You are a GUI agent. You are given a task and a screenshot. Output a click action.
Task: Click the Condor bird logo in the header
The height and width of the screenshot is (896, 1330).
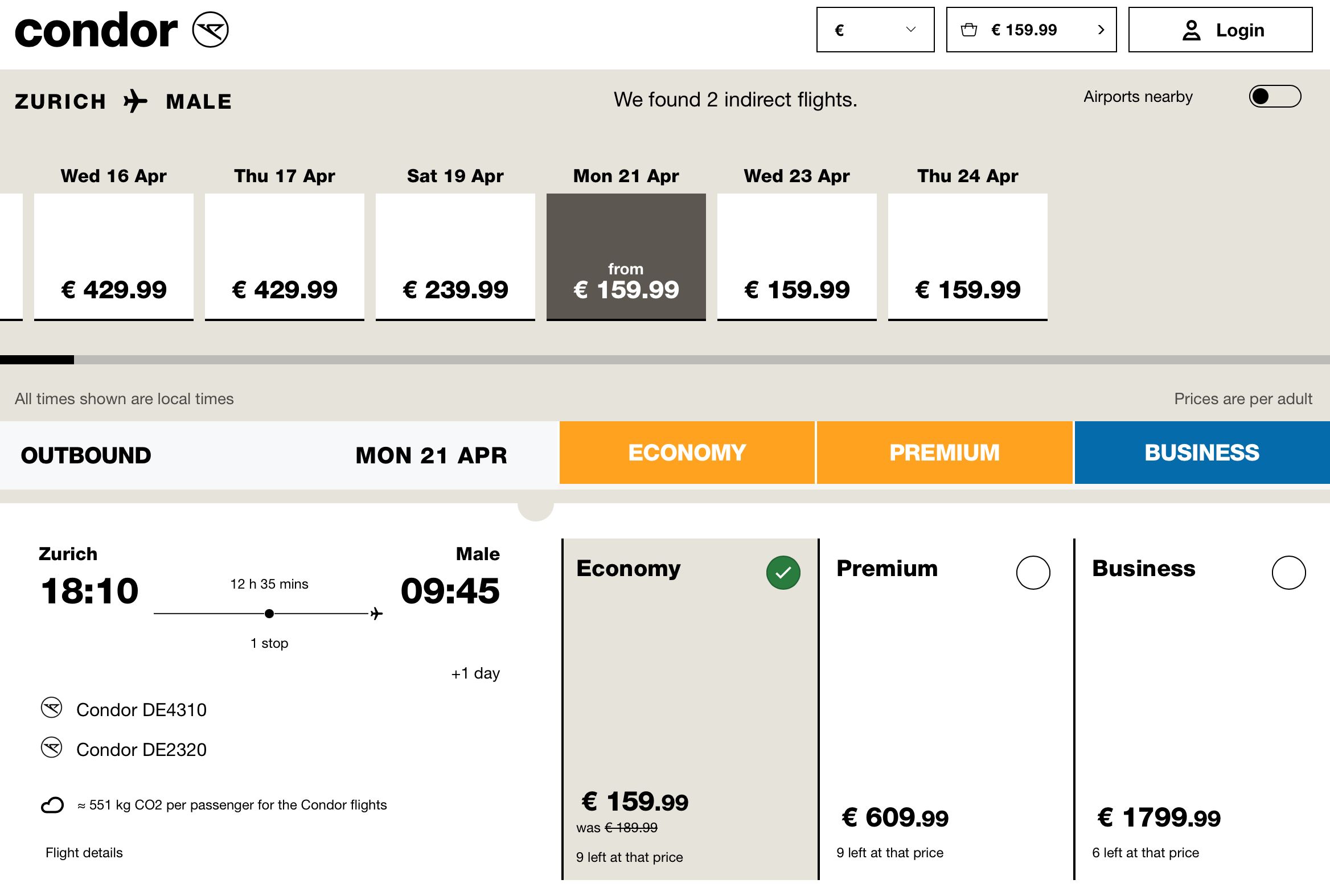(210, 30)
